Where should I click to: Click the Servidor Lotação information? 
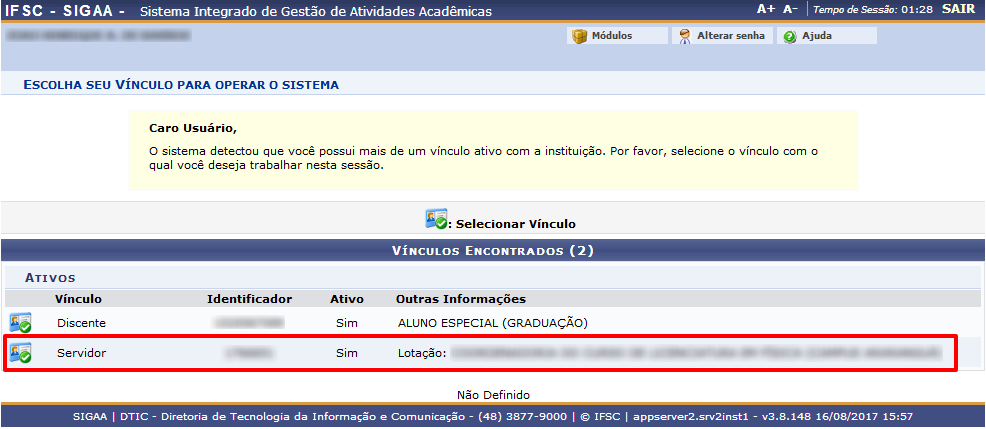668,353
